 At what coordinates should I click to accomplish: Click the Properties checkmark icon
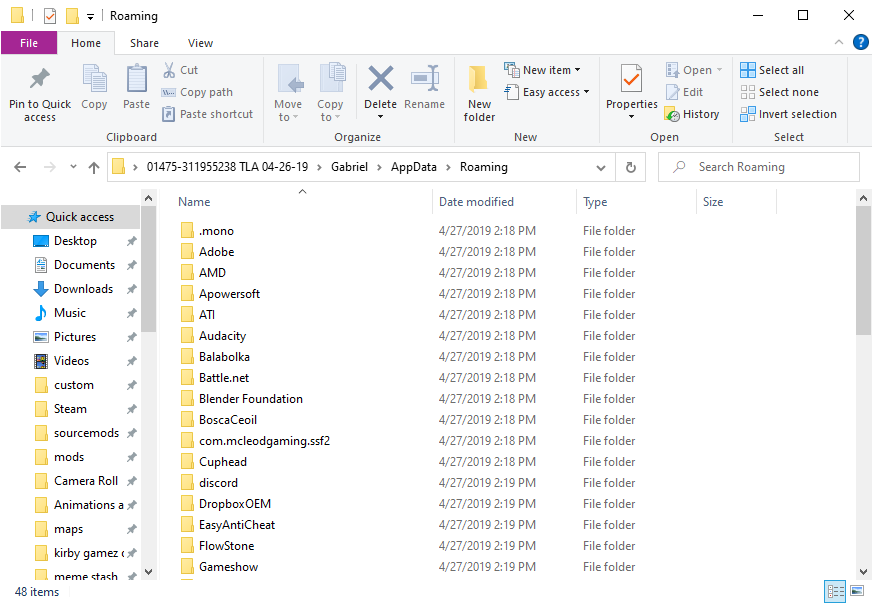631,78
